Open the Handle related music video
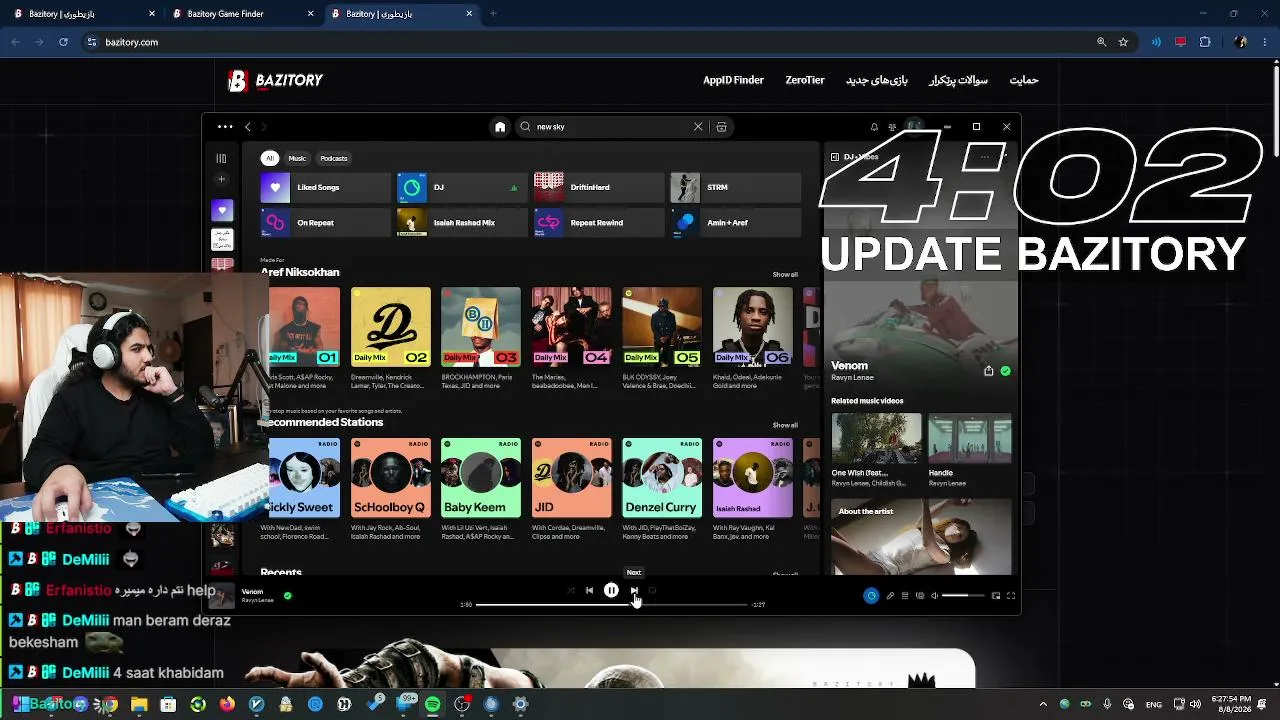The height and width of the screenshot is (720, 1280). click(970, 439)
